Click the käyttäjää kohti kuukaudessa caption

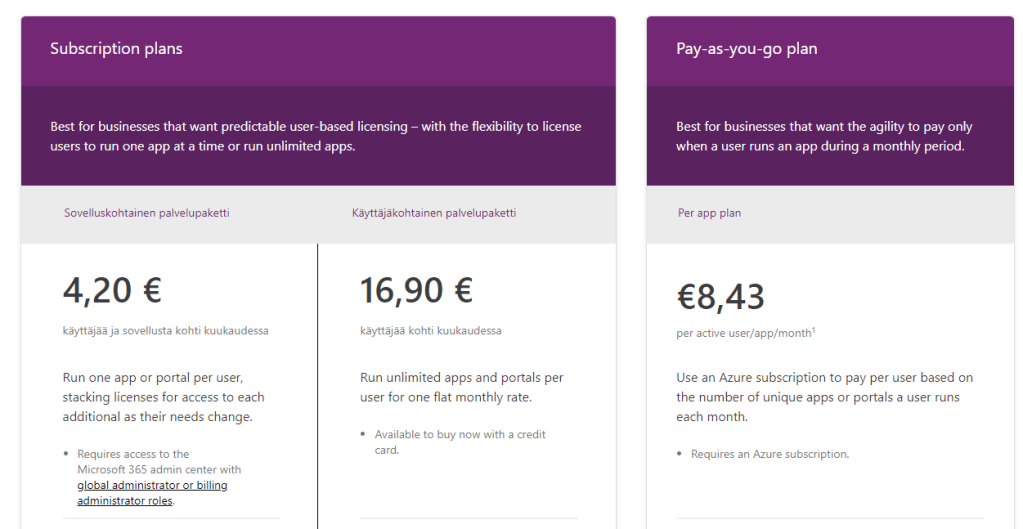pyautogui.click(x=431, y=330)
